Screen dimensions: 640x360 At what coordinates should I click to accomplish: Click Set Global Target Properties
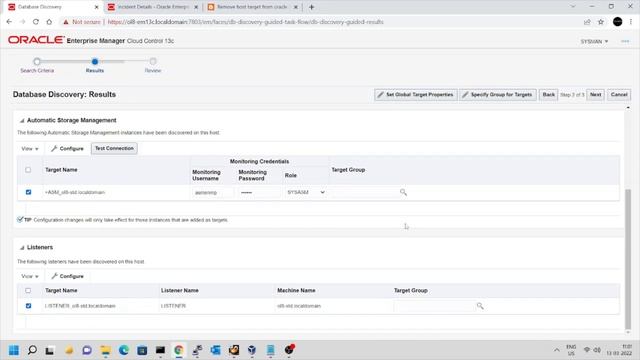[x=416, y=95]
